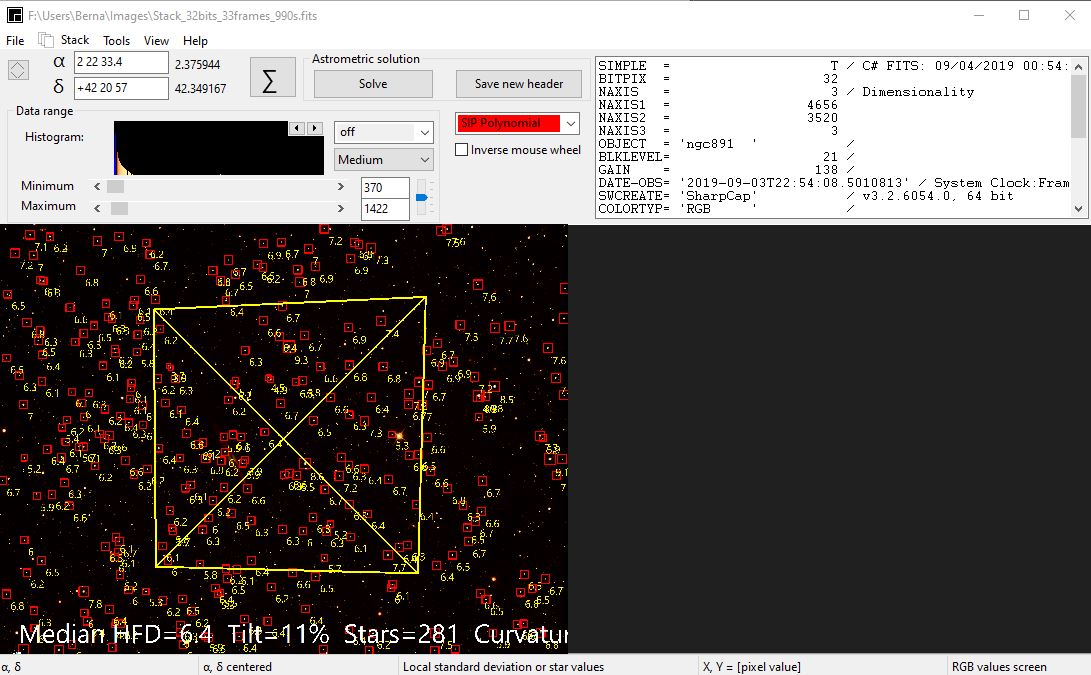The image size is (1091, 675).
Task: Click the stacked-pages icon before the Stack menu
Action: pos(46,40)
